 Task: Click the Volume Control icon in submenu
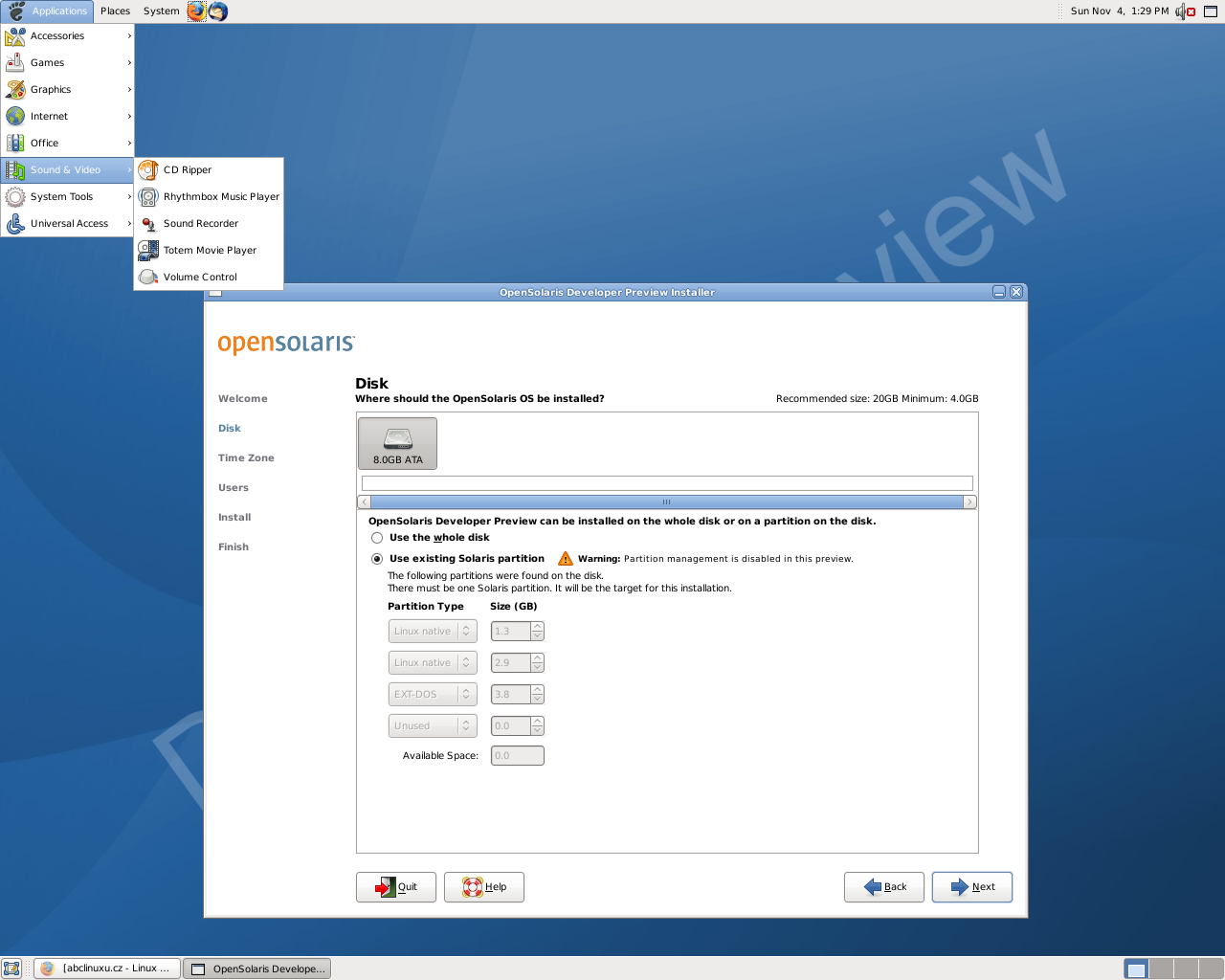tap(148, 278)
